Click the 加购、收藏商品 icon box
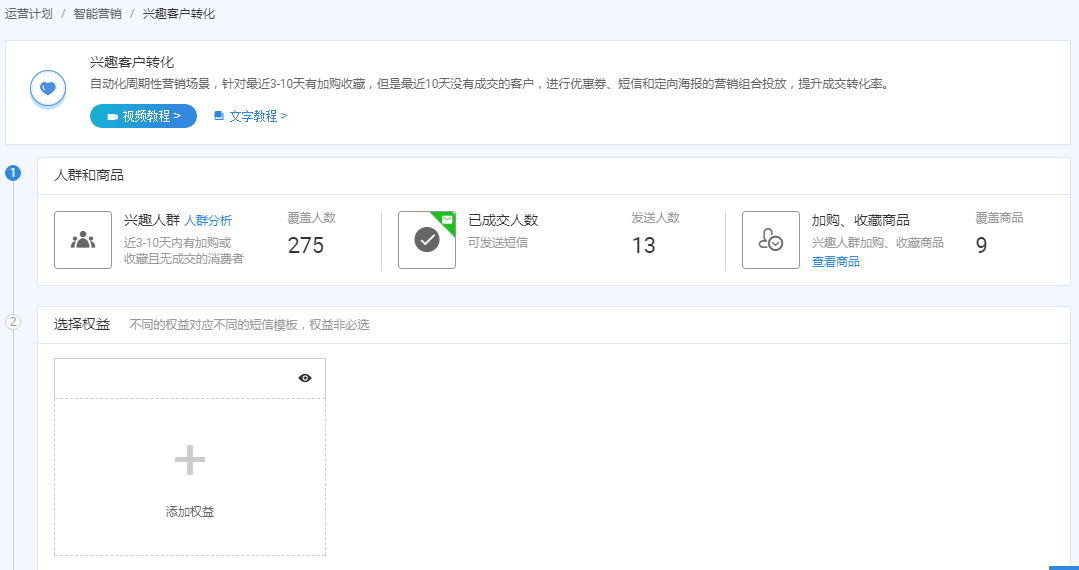The width and height of the screenshot is (1079, 570). (x=770, y=240)
